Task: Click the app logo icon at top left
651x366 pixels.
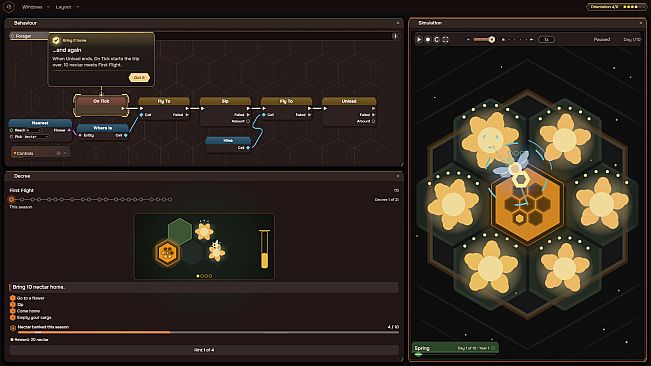Action: (x=9, y=7)
